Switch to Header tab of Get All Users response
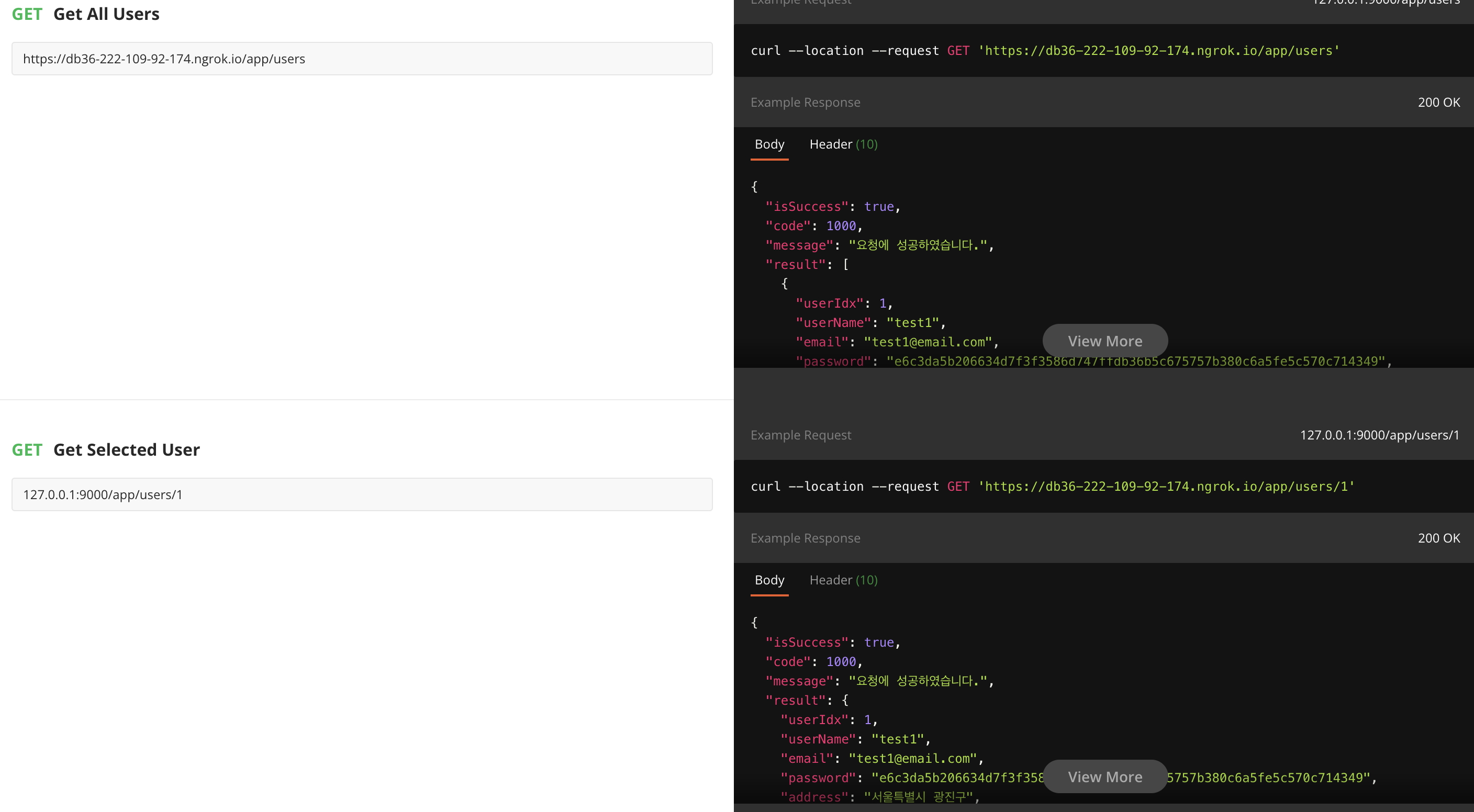The image size is (1474, 812). tap(843, 144)
